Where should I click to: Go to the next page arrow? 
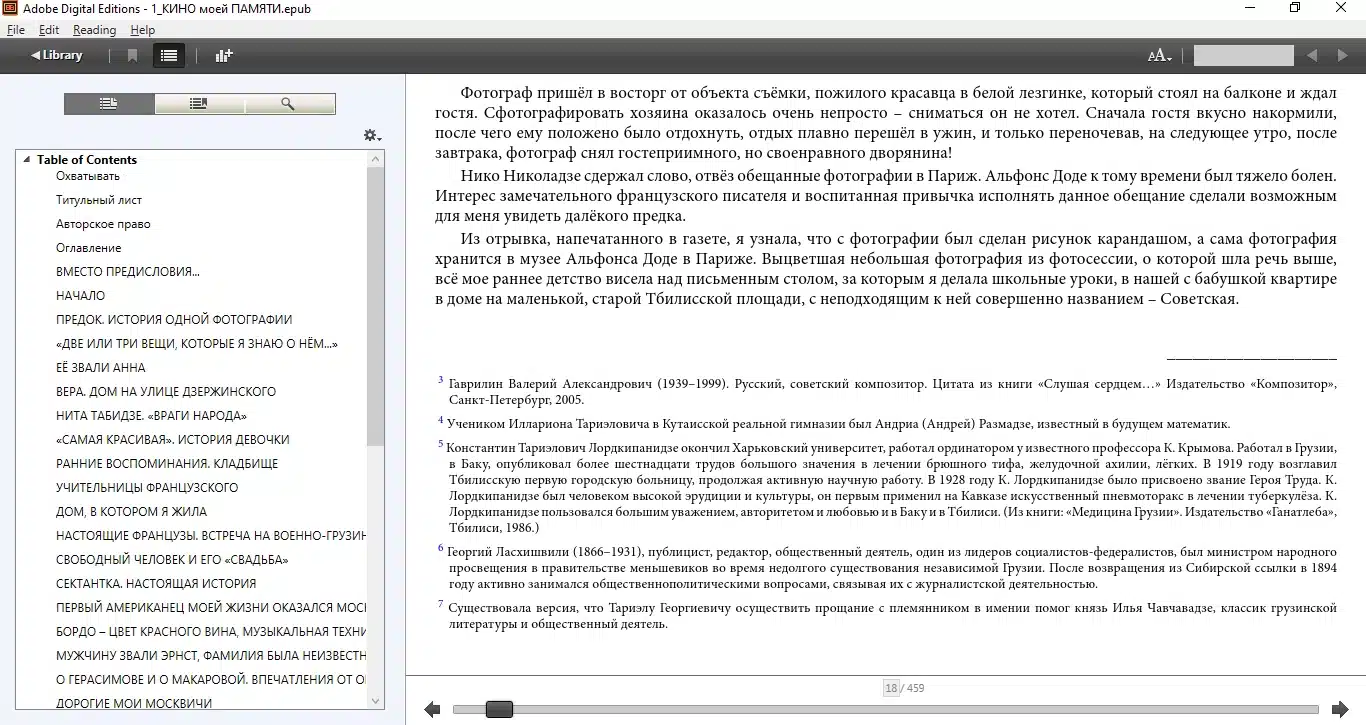click(1340, 710)
